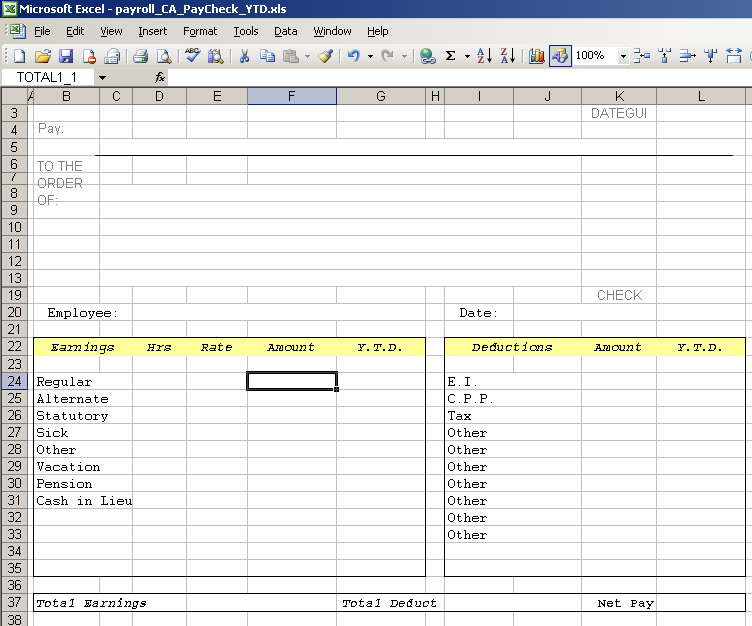
Task: Expand the Zoom percentage dropdown
Action: (x=623, y=56)
